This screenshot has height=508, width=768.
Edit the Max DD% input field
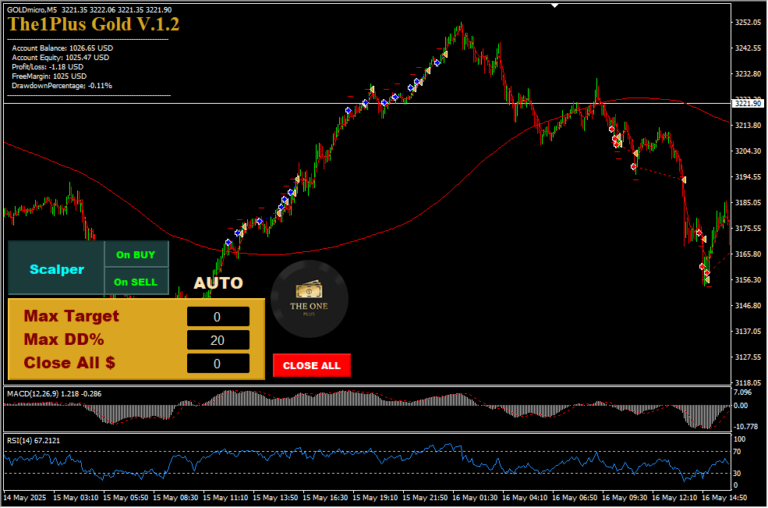218,340
